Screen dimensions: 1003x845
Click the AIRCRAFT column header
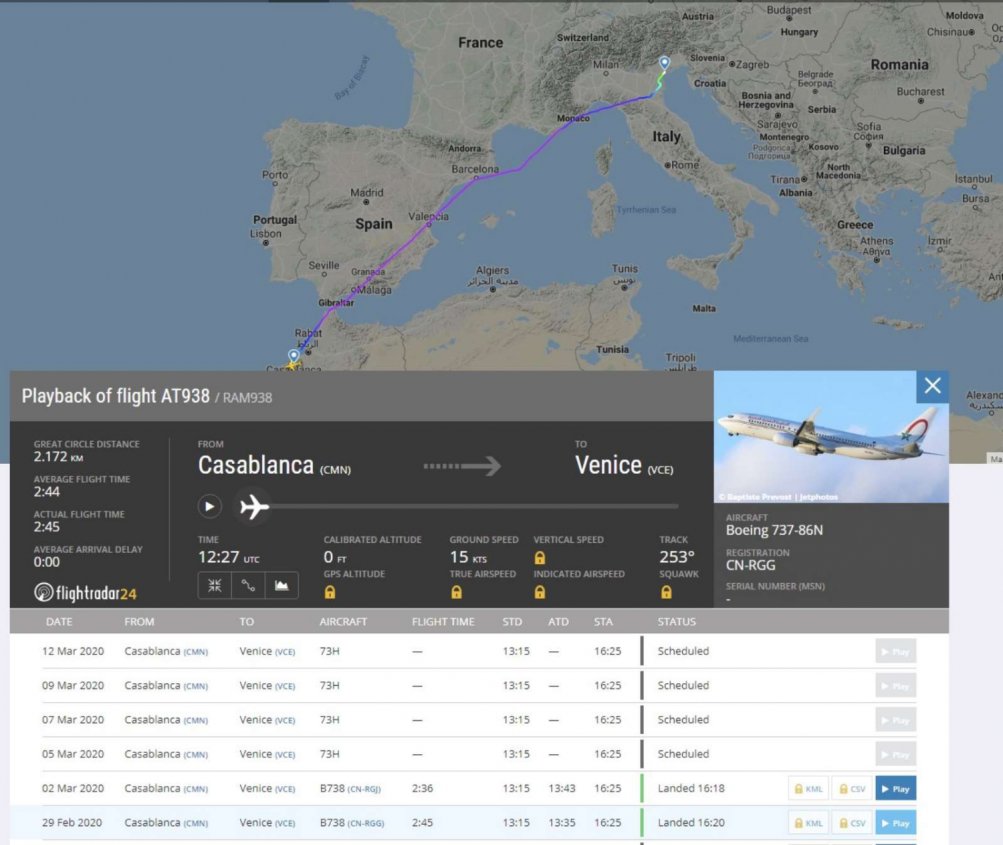point(344,622)
